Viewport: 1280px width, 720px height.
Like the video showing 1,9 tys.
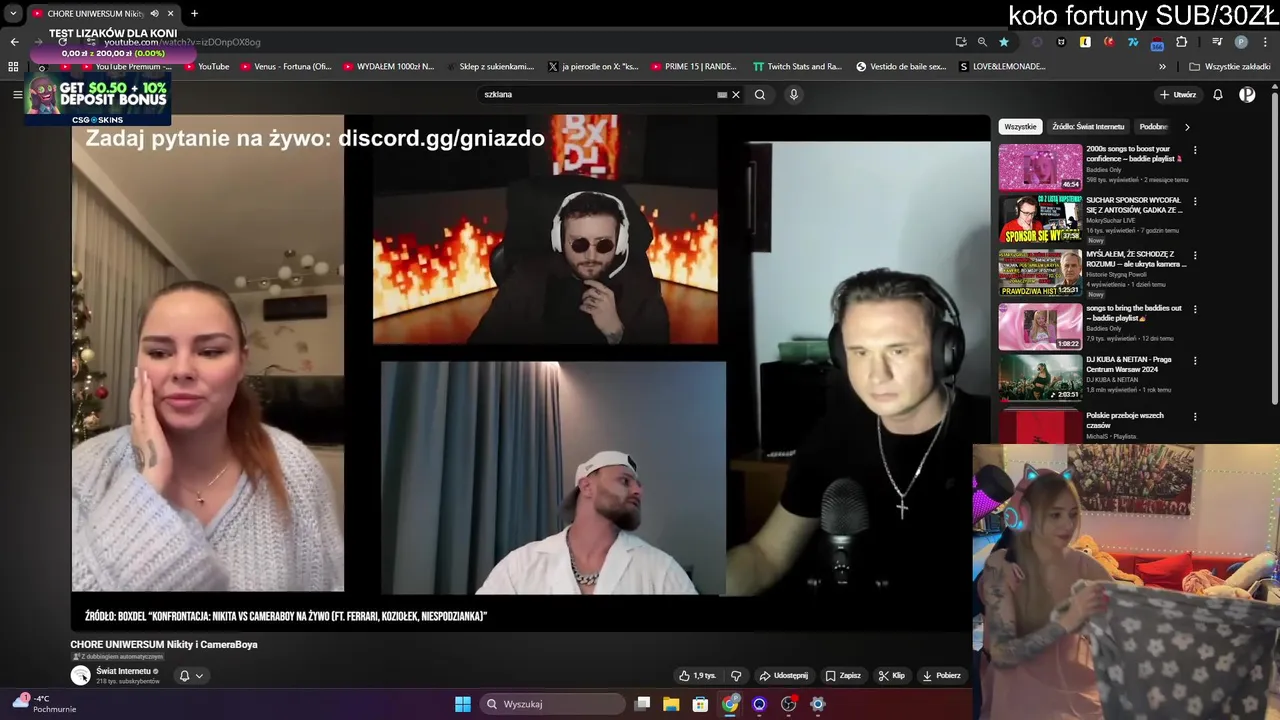tap(698, 675)
